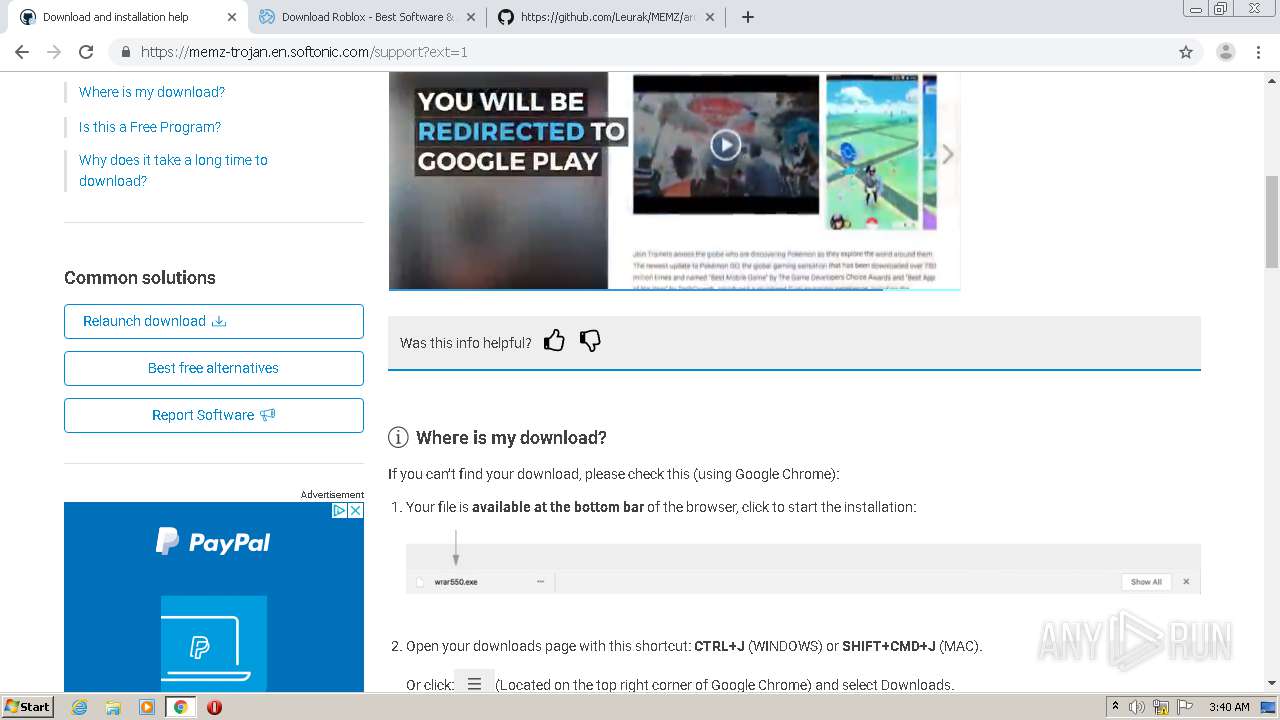Select the Download and installation help tab

(x=128, y=17)
